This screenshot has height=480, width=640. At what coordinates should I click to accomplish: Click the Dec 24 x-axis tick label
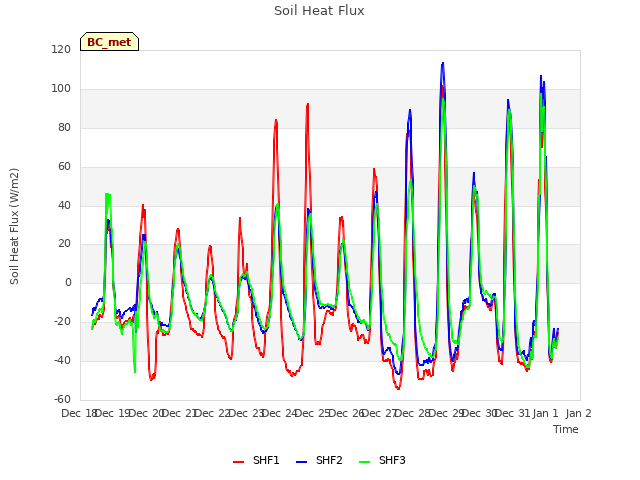point(280,413)
